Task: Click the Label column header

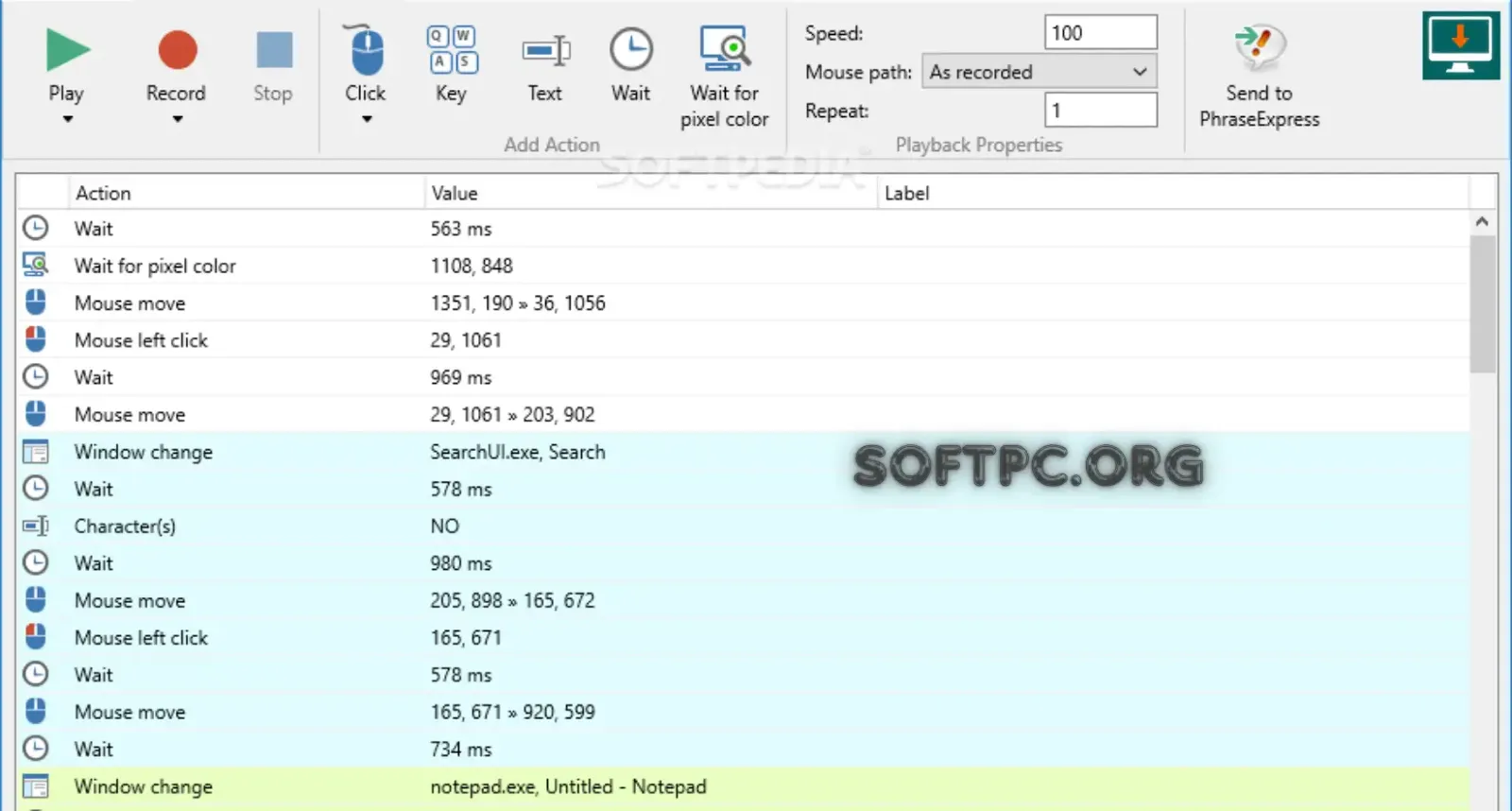Action: pos(1174,193)
